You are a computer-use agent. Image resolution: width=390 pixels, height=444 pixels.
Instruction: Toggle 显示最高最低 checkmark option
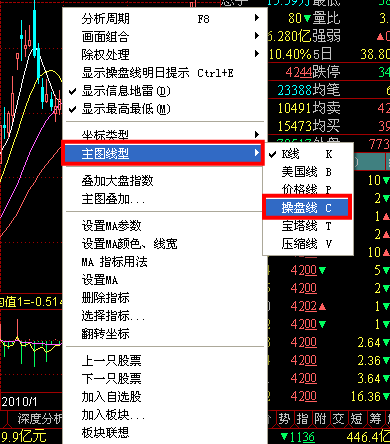pyautogui.click(x=165, y=109)
